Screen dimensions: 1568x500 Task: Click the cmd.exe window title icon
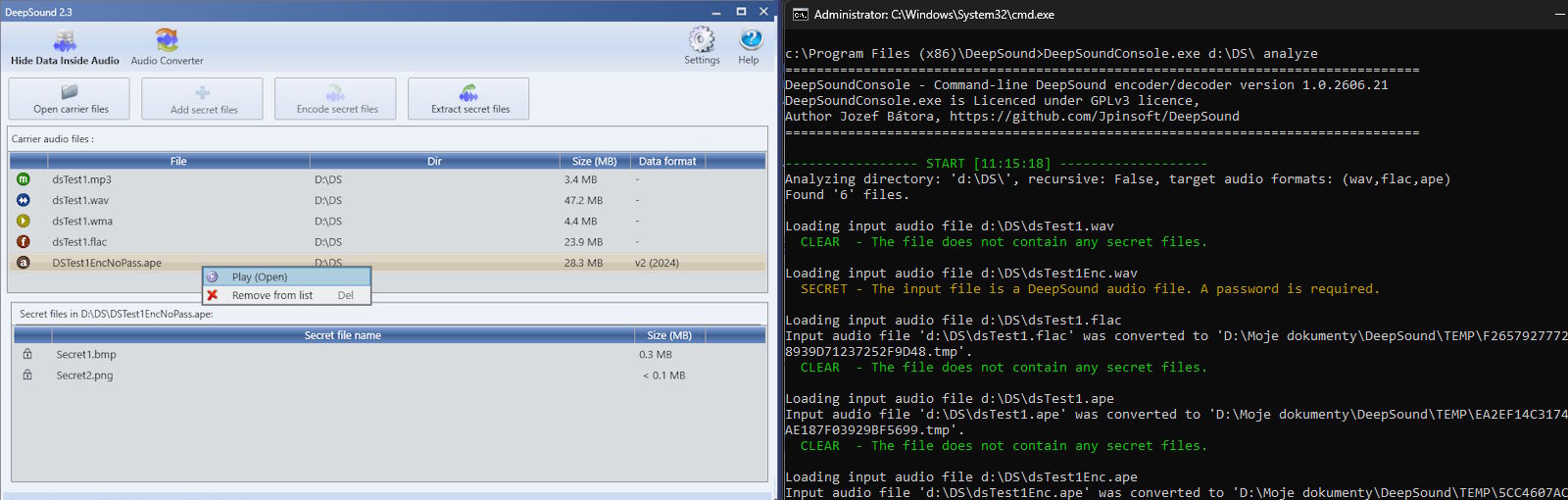tap(801, 14)
